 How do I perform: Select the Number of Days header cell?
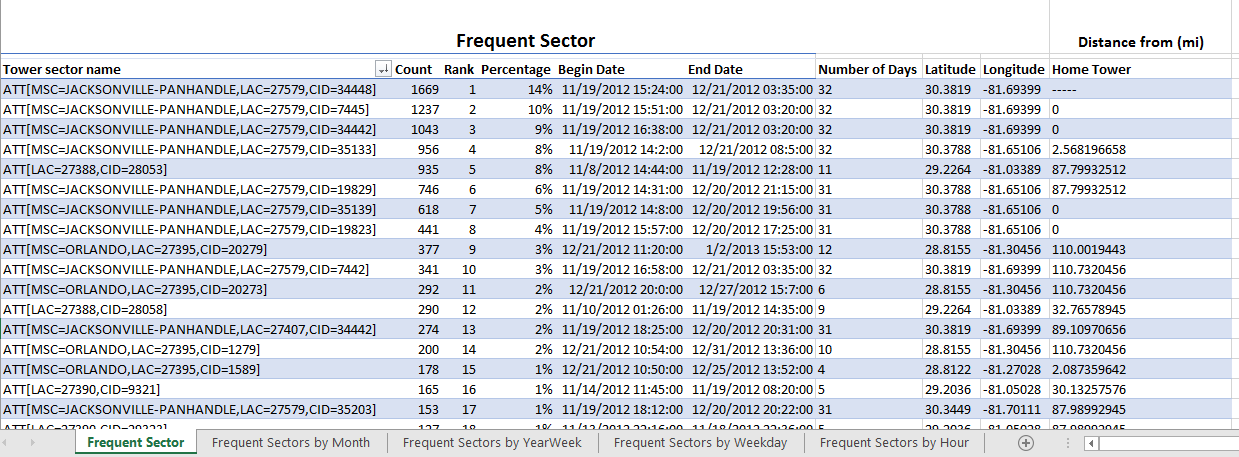[867, 69]
